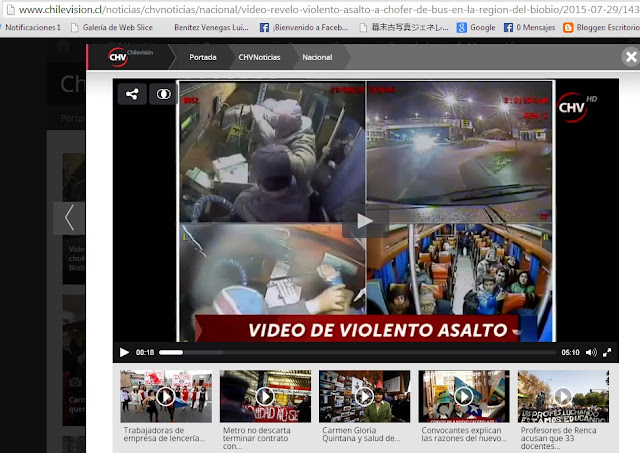Open the Benitez Venegas Lui... bookmark

pyautogui.click(x=211, y=27)
